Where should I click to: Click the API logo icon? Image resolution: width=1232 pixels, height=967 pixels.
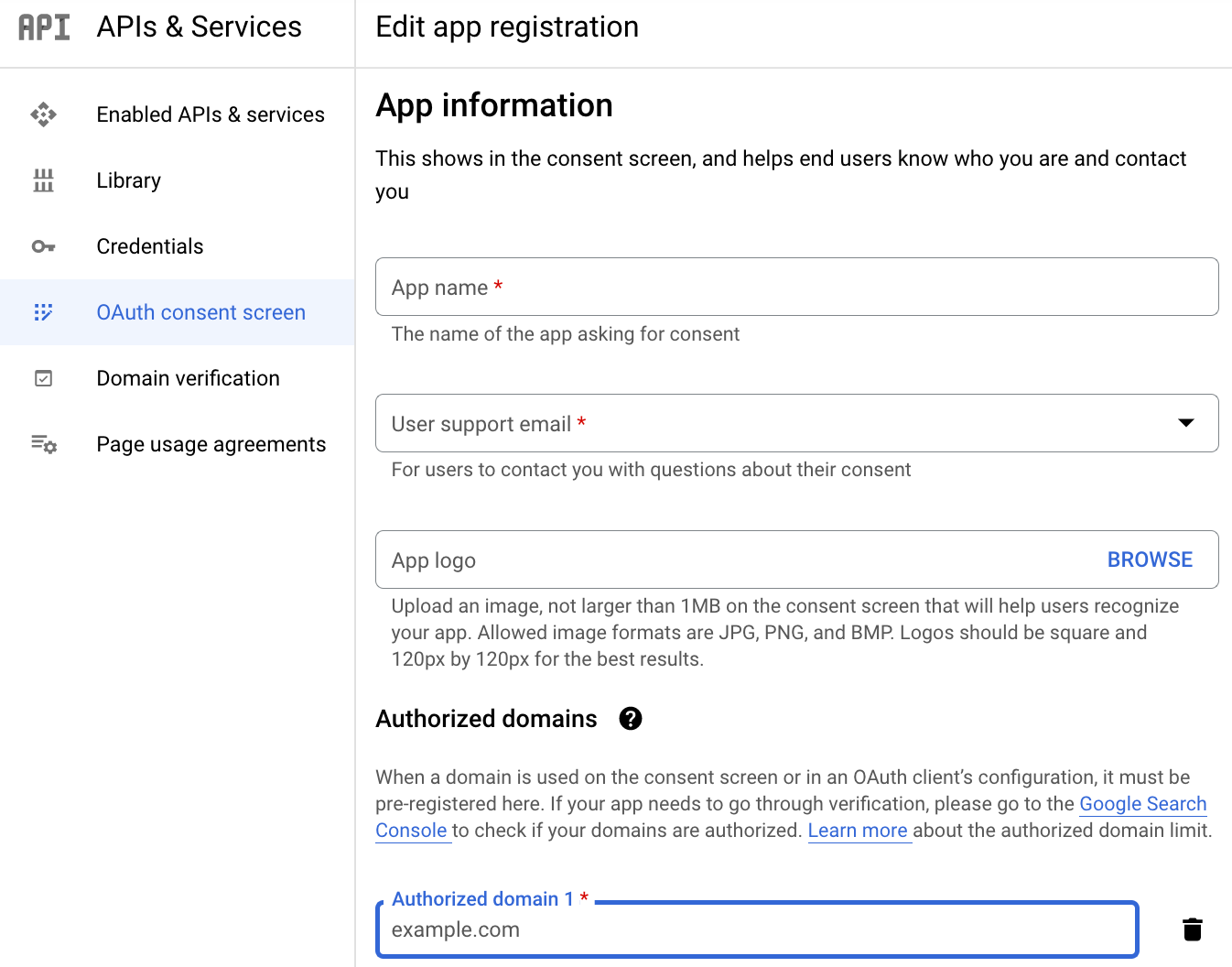(44, 27)
